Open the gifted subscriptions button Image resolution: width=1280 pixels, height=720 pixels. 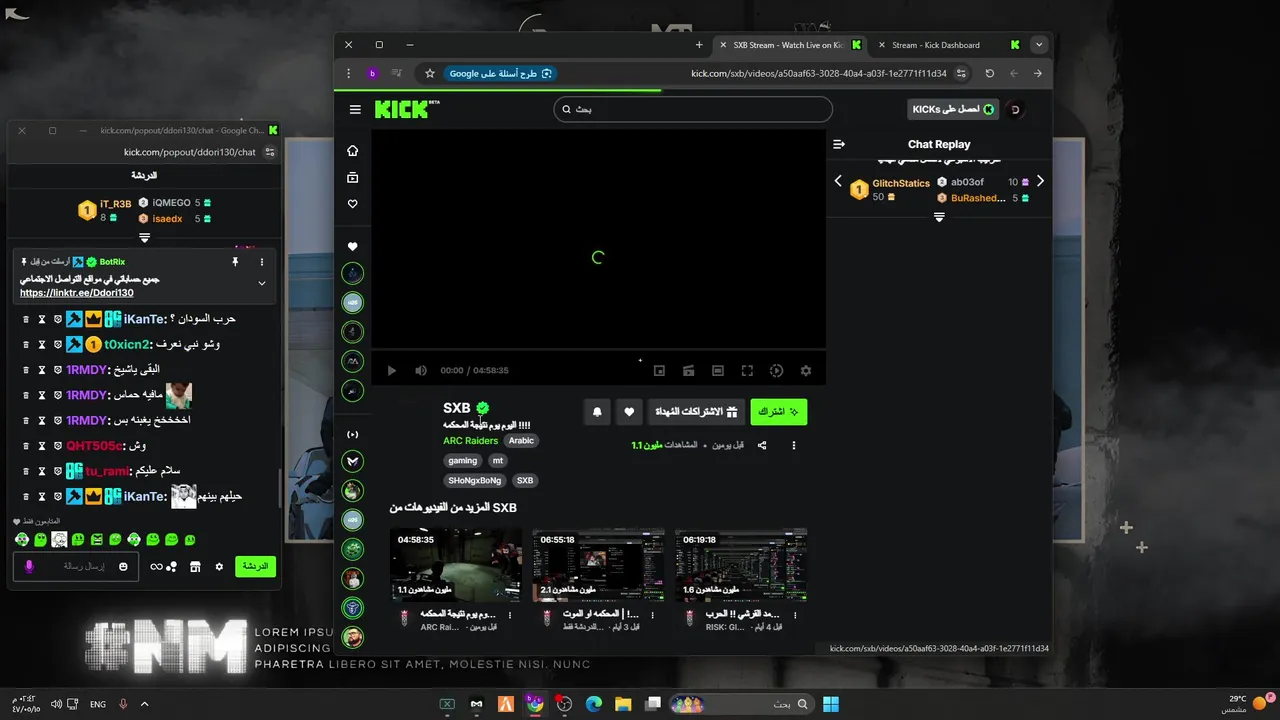coord(696,412)
